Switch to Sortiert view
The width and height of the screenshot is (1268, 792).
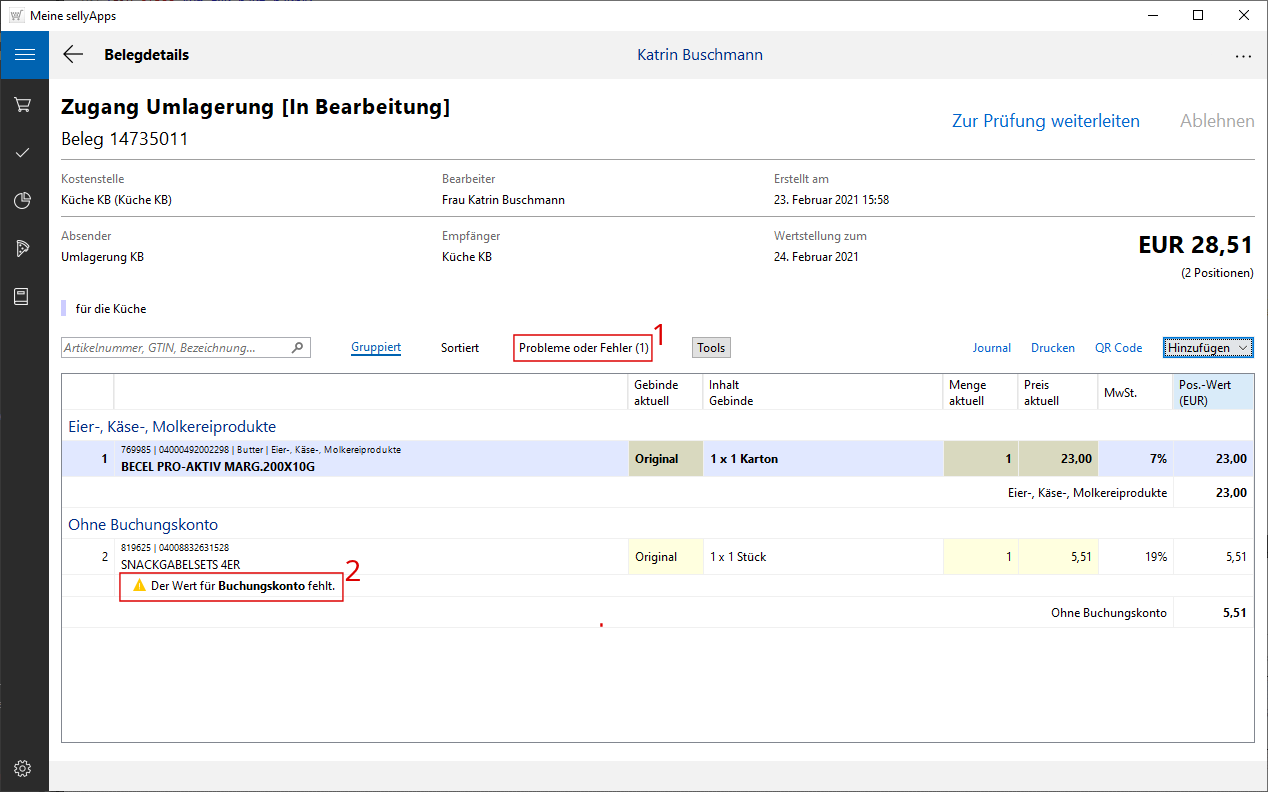[x=460, y=348]
